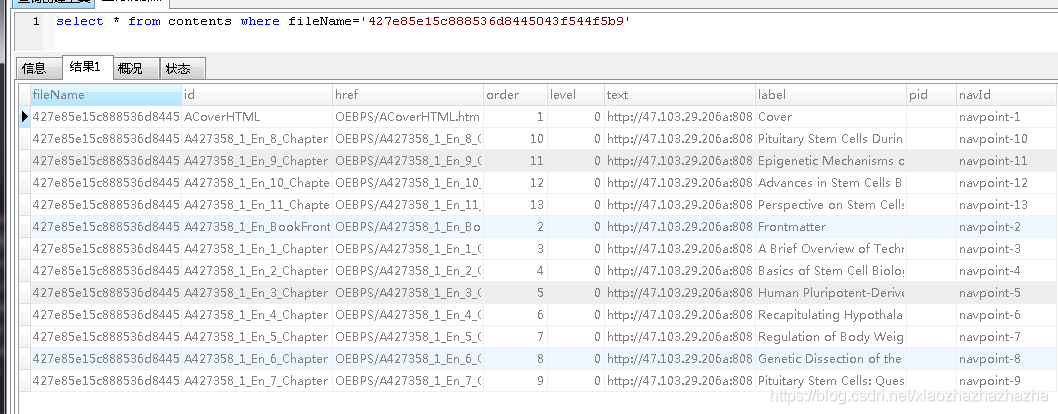The width and height of the screenshot is (1058, 414).
Task: Select the 'Recapitulating Hypothala' label cell
Action: click(x=831, y=315)
